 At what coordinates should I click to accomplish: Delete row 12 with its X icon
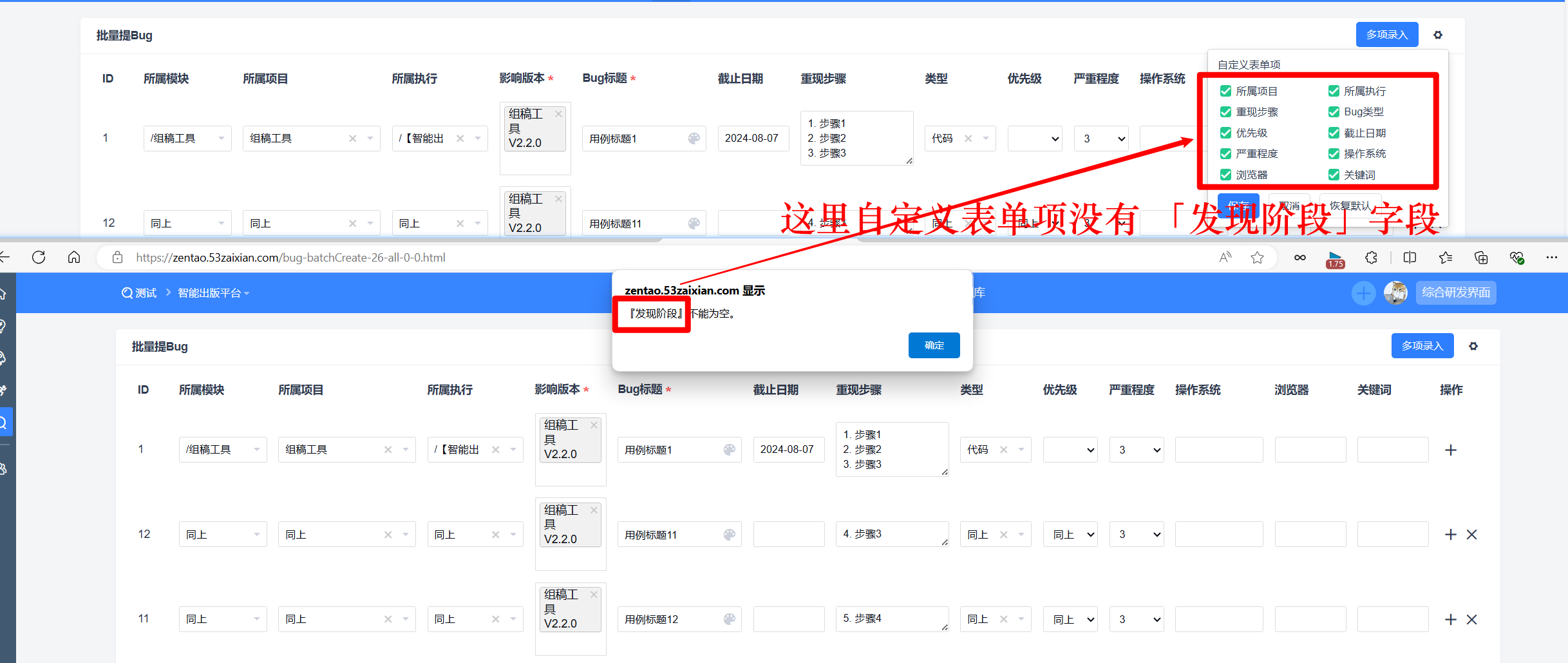click(1472, 534)
